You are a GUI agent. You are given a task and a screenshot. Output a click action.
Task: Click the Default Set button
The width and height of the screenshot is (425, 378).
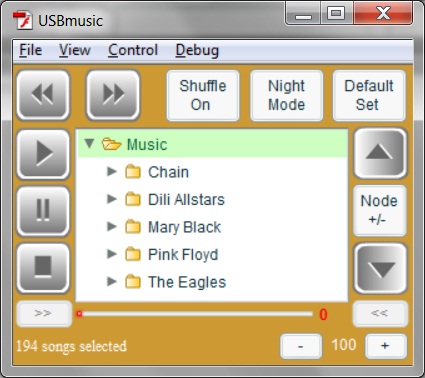coord(369,95)
